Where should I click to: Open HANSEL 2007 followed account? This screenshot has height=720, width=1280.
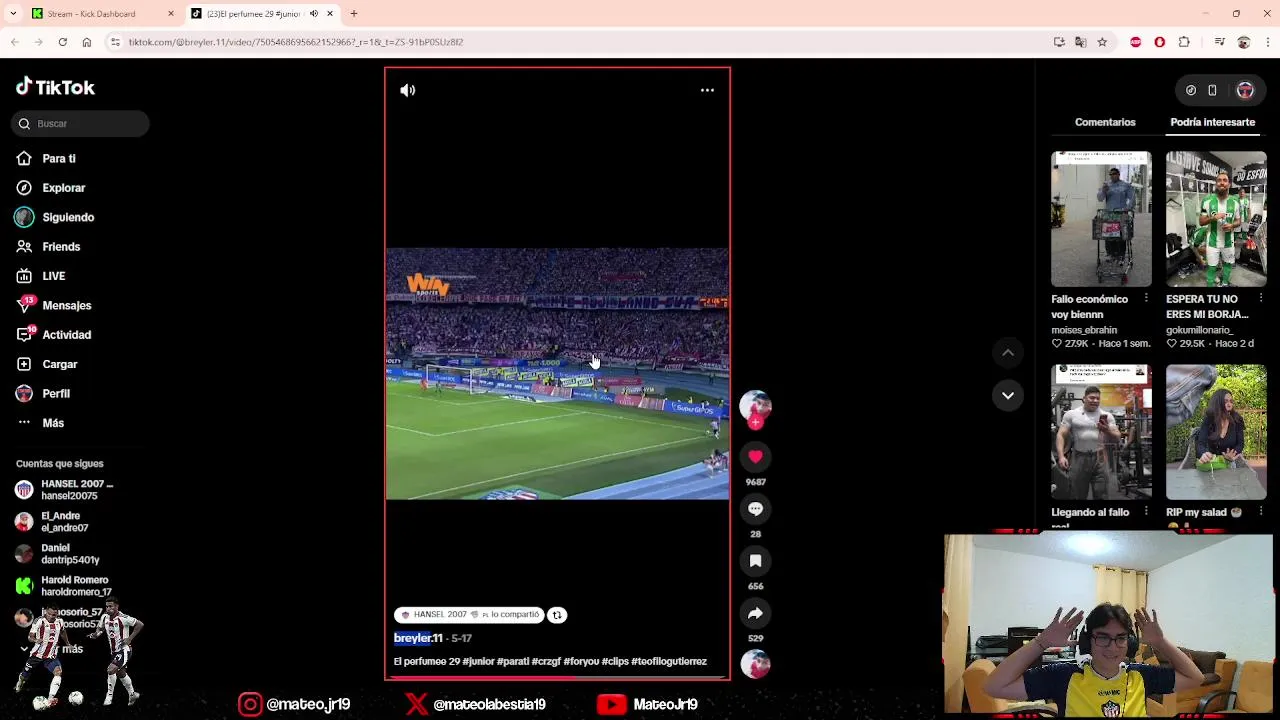click(x=65, y=490)
